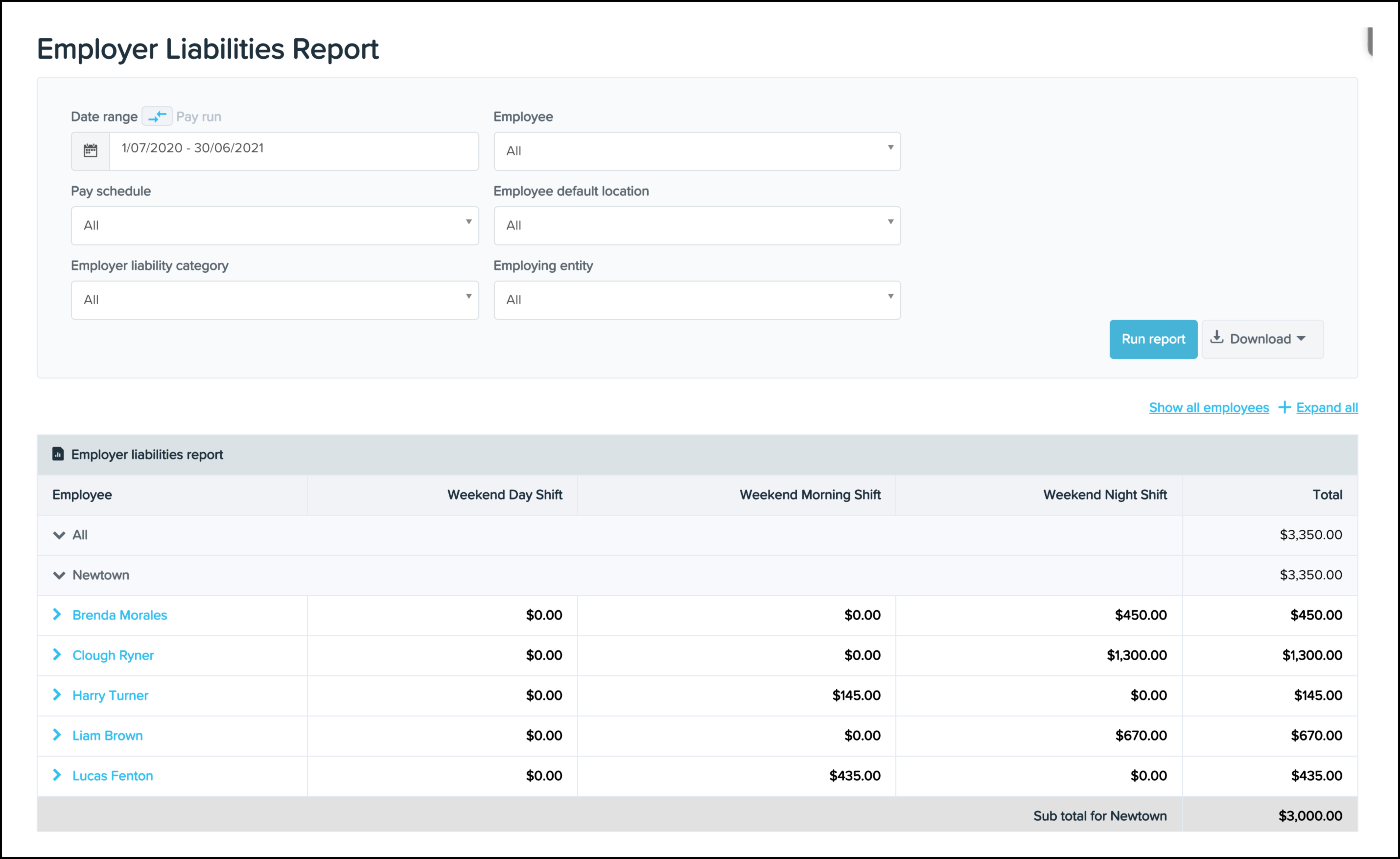Open Employer liability category dropdown
The width and height of the screenshot is (1400, 859).
point(275,300)
